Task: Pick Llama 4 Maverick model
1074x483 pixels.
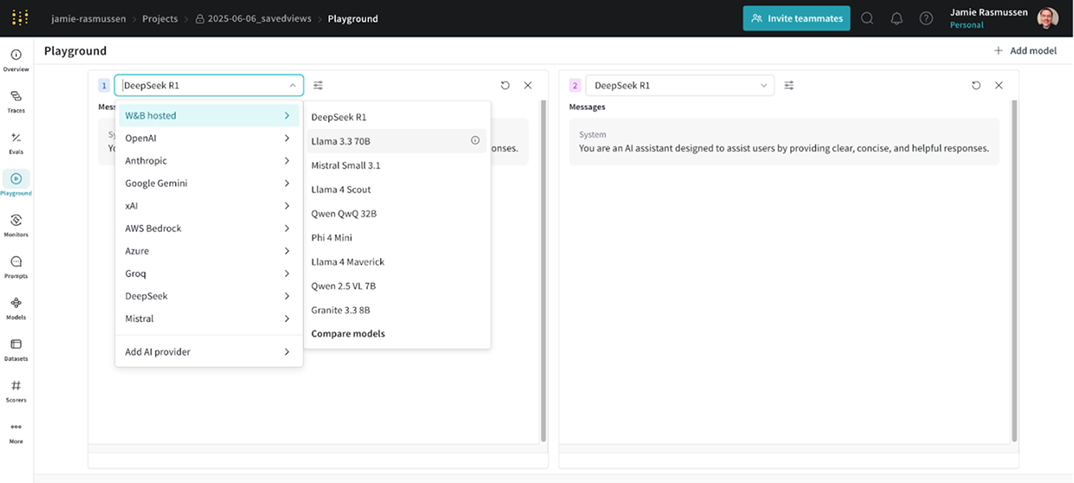Action: [397, 262]
